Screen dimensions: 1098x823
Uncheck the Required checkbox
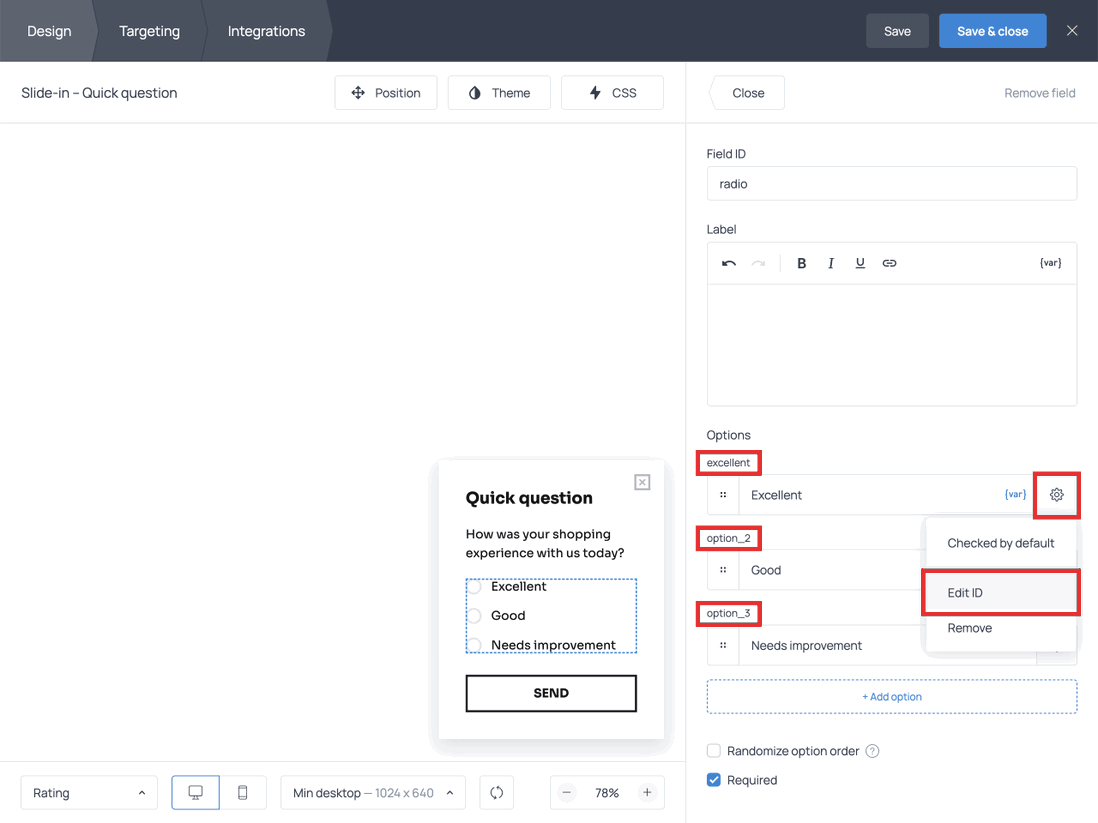(714, 780)
